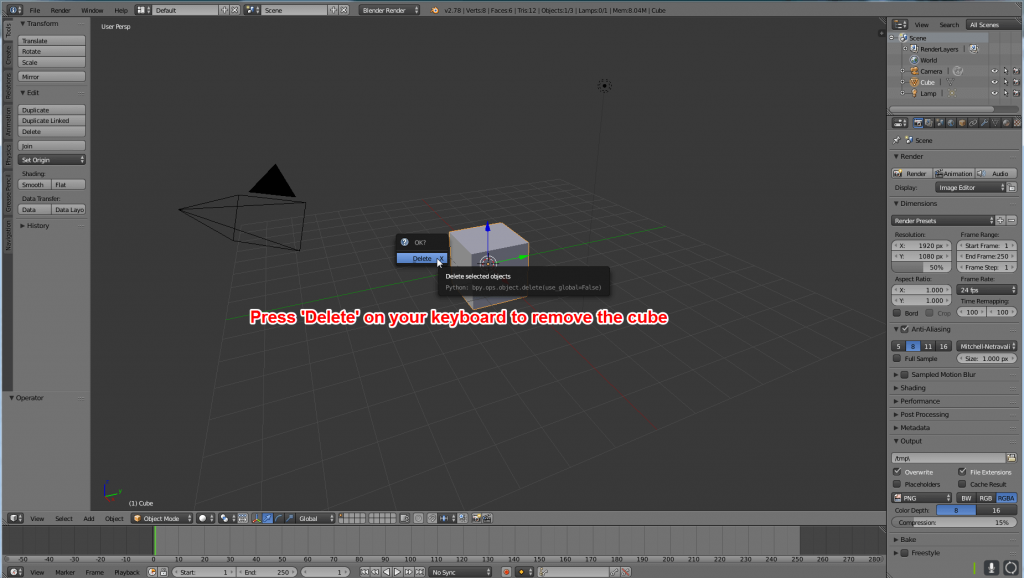Click the Duplicate Linked button

click(52, 121)
